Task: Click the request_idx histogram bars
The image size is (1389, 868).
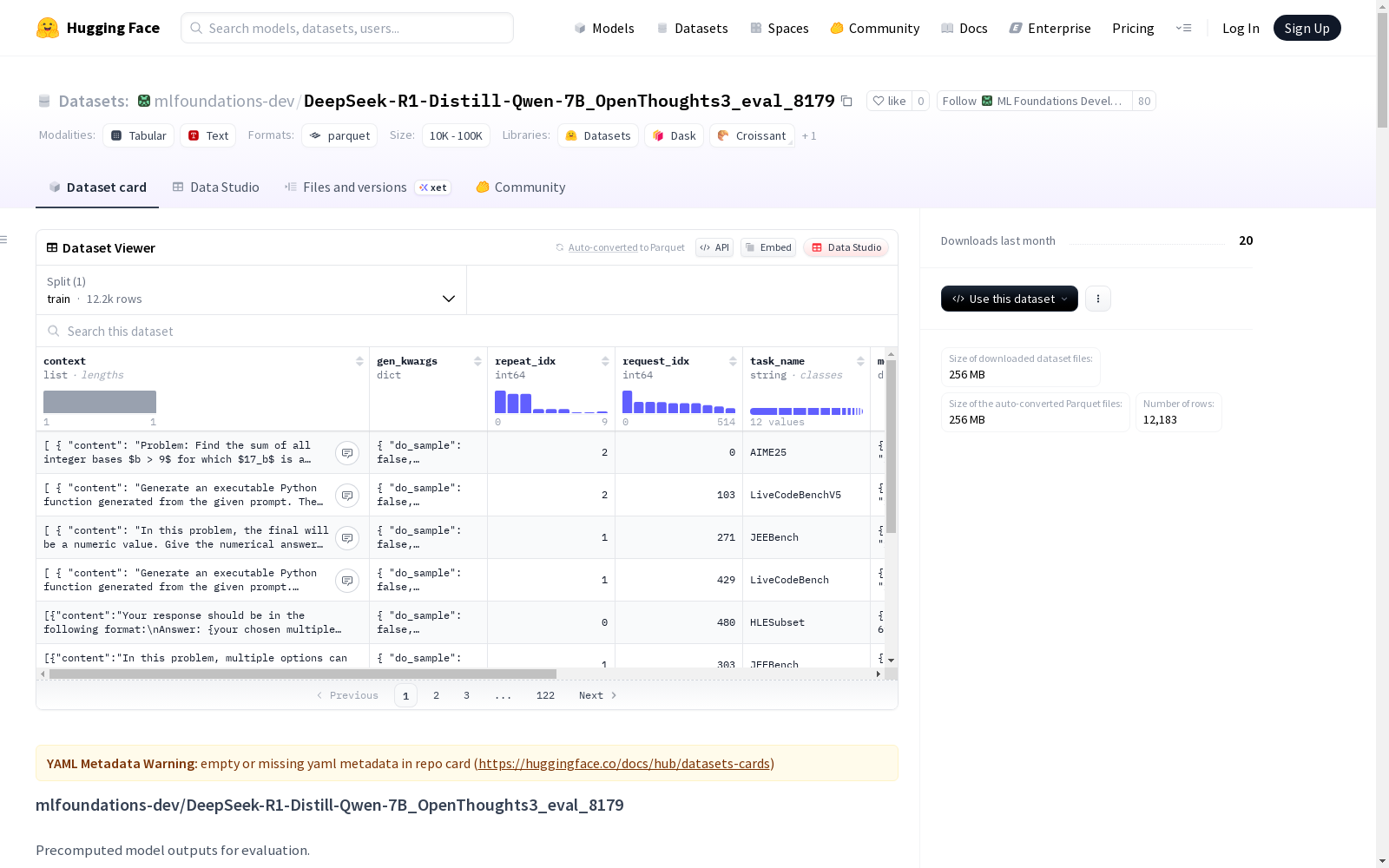Action: point(679,402)
